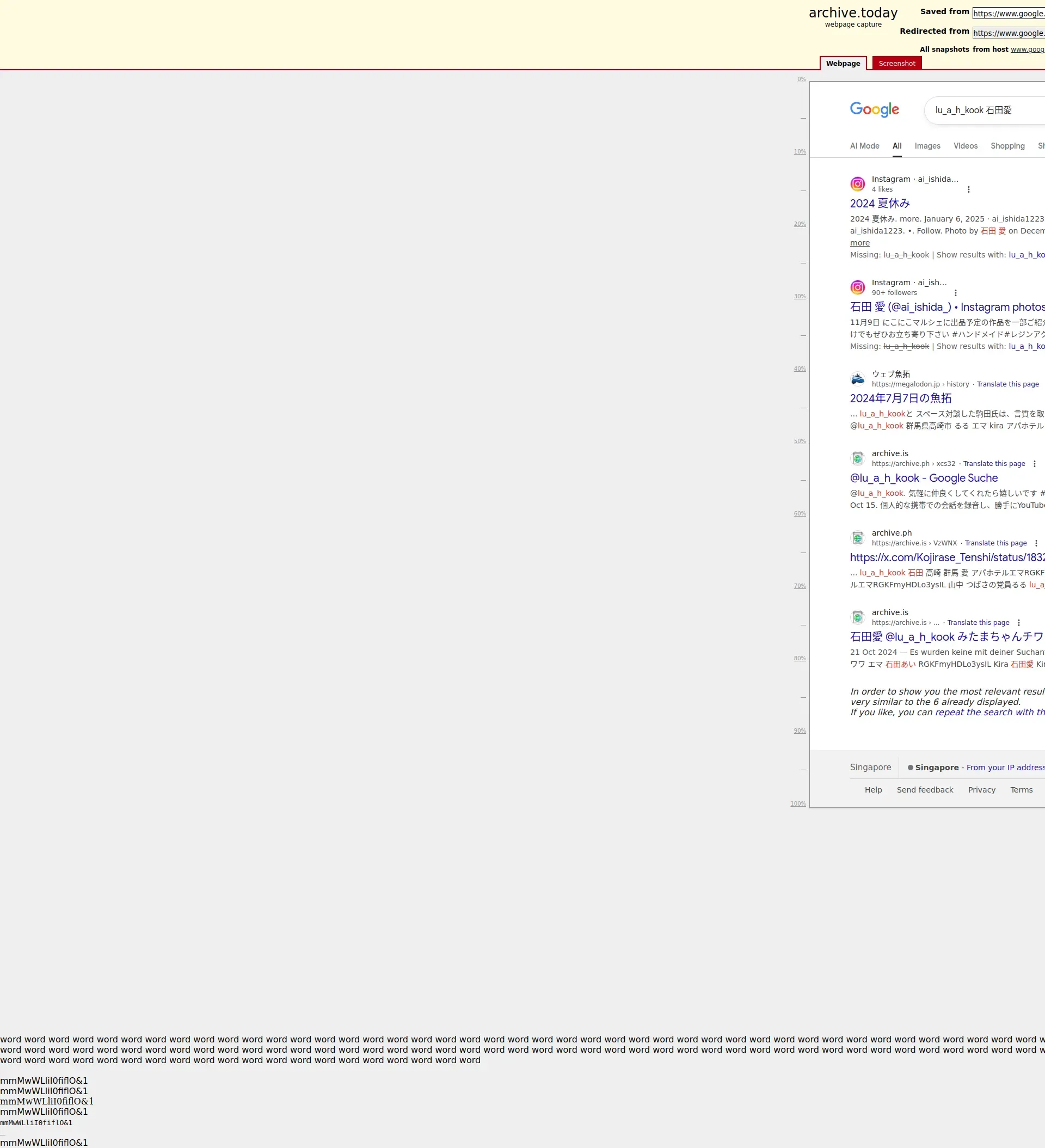1045x1148 pixels.
Task: Click second Instagram result favicon
Action: (858, 287)
